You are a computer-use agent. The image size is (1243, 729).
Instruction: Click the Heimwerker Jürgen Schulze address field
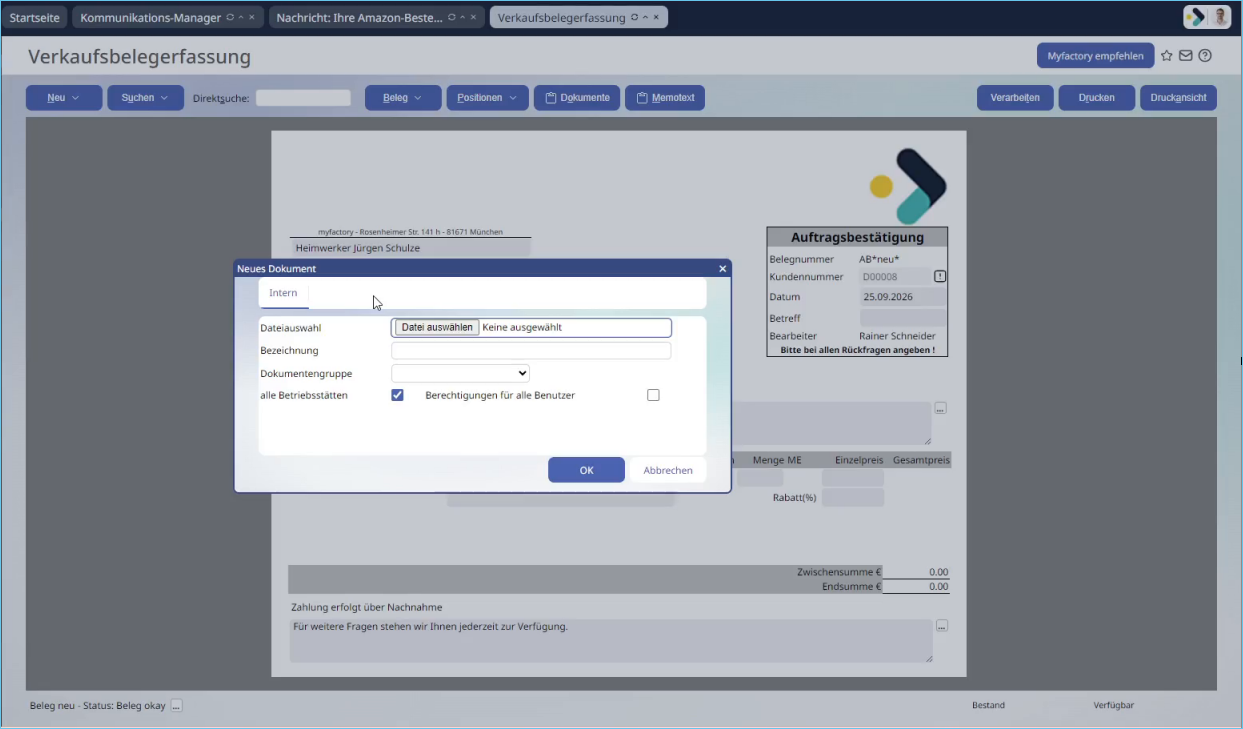pyautogui.click(x=411, y=248)
